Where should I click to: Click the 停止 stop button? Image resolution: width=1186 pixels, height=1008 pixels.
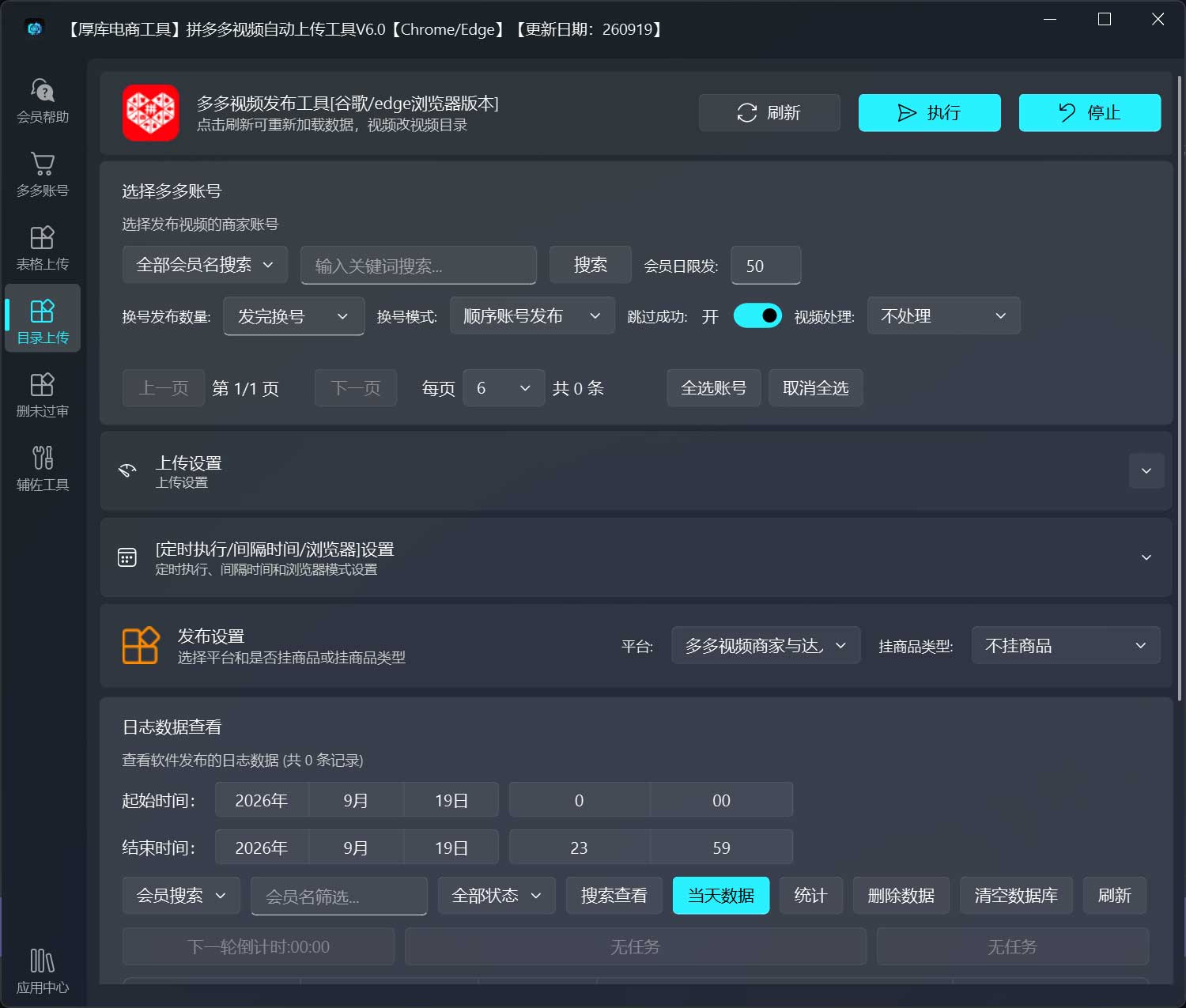(1090, 112)
